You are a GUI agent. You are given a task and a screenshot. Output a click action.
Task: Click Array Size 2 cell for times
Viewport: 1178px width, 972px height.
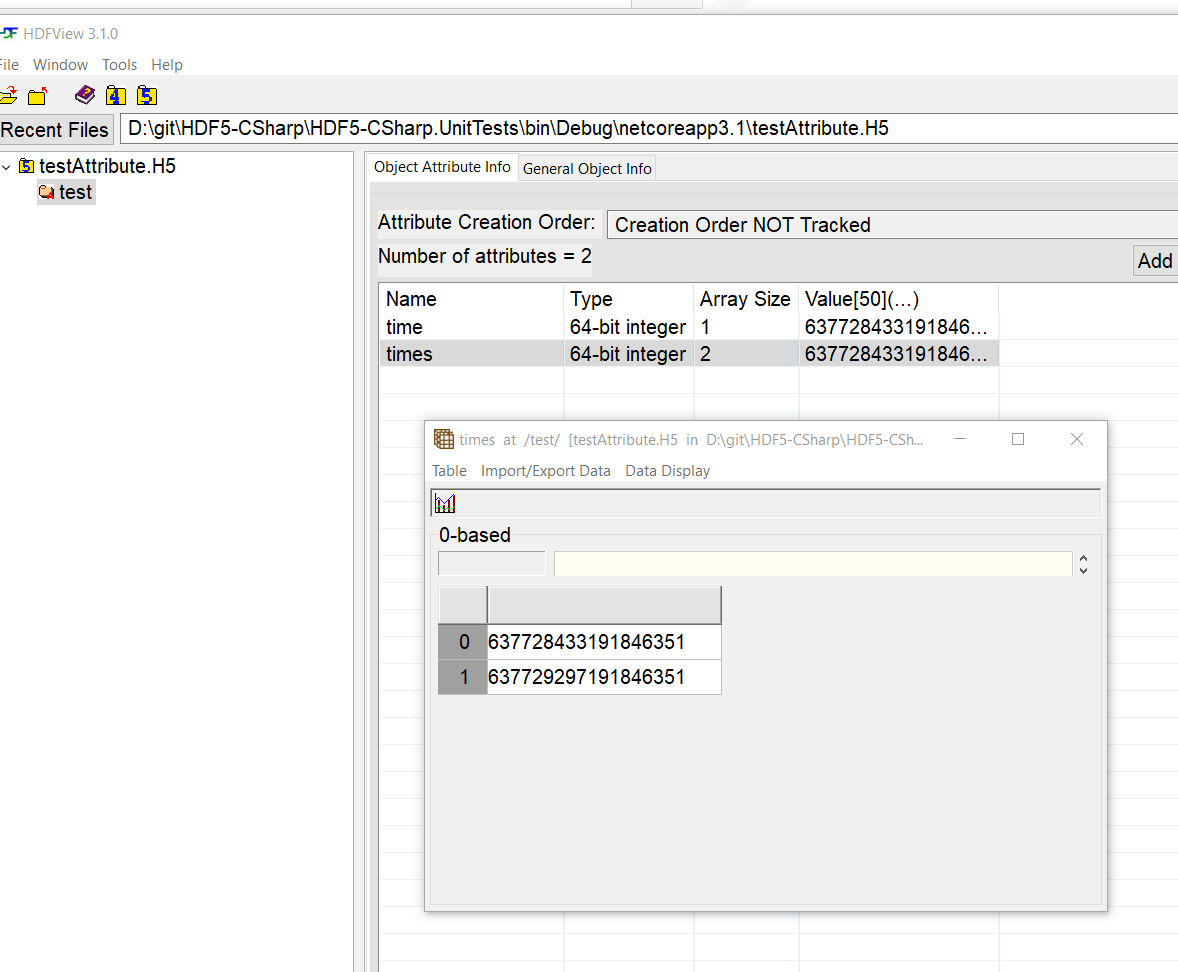[745, 354]
